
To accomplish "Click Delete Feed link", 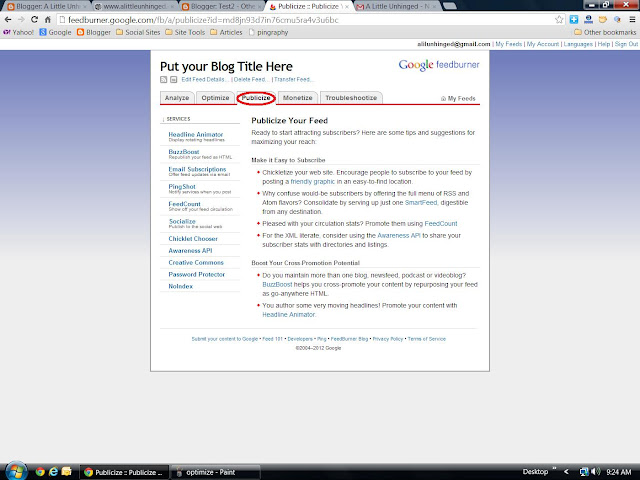I will 251,80.
